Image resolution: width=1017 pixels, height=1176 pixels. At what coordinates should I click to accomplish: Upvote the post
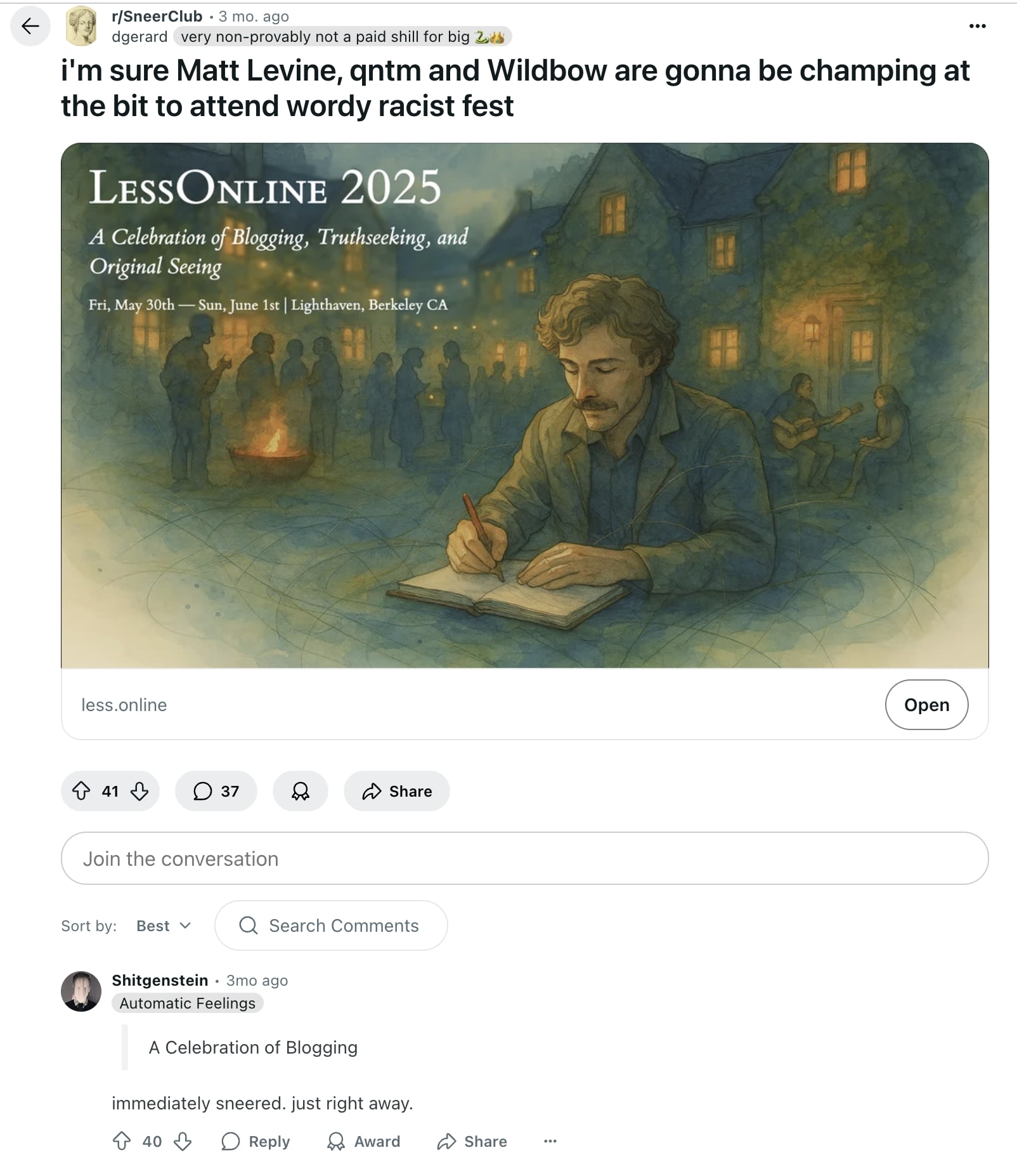click(x=83, y=791)
